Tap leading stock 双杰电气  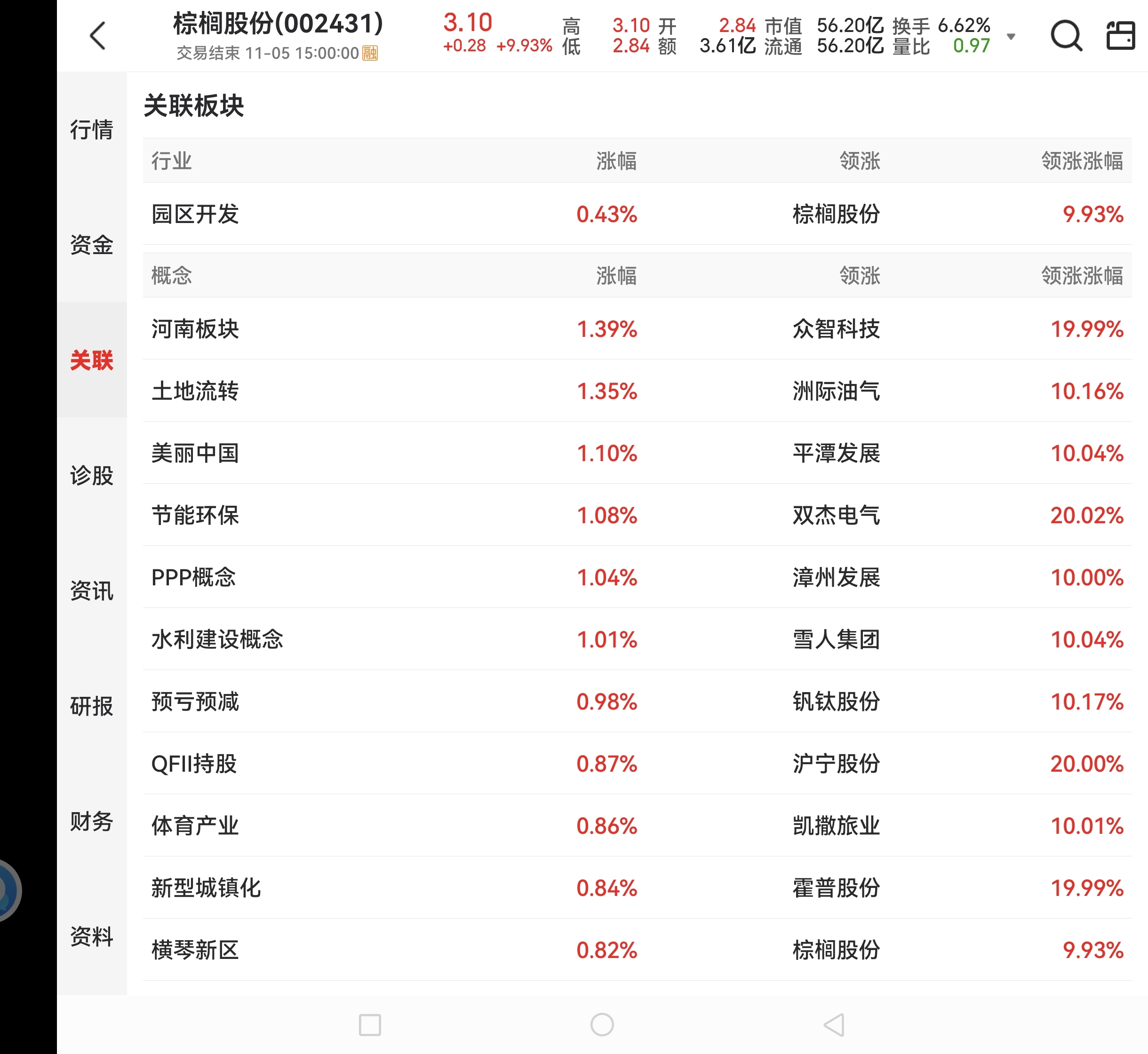836,515
